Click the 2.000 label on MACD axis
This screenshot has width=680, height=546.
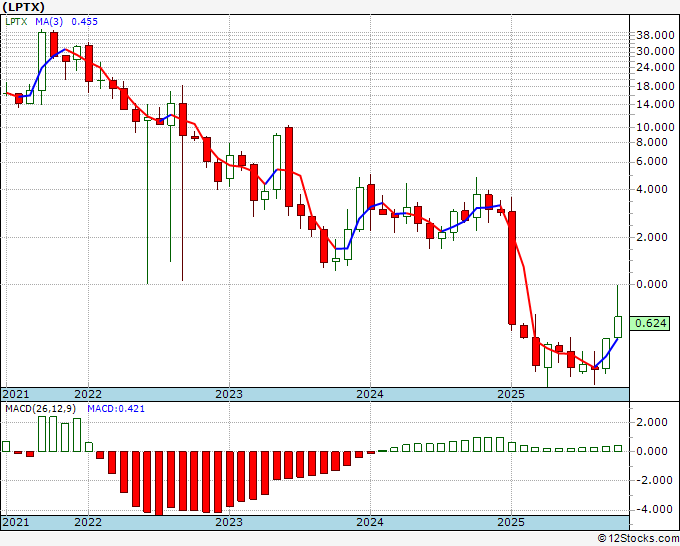coord(652,422)
